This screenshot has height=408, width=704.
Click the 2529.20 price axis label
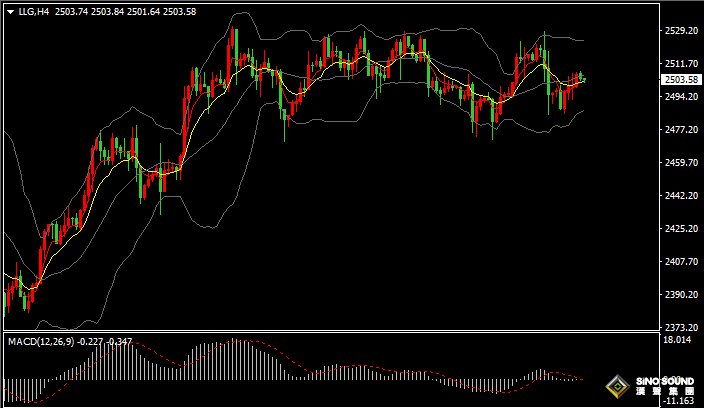tap(681, 31)
